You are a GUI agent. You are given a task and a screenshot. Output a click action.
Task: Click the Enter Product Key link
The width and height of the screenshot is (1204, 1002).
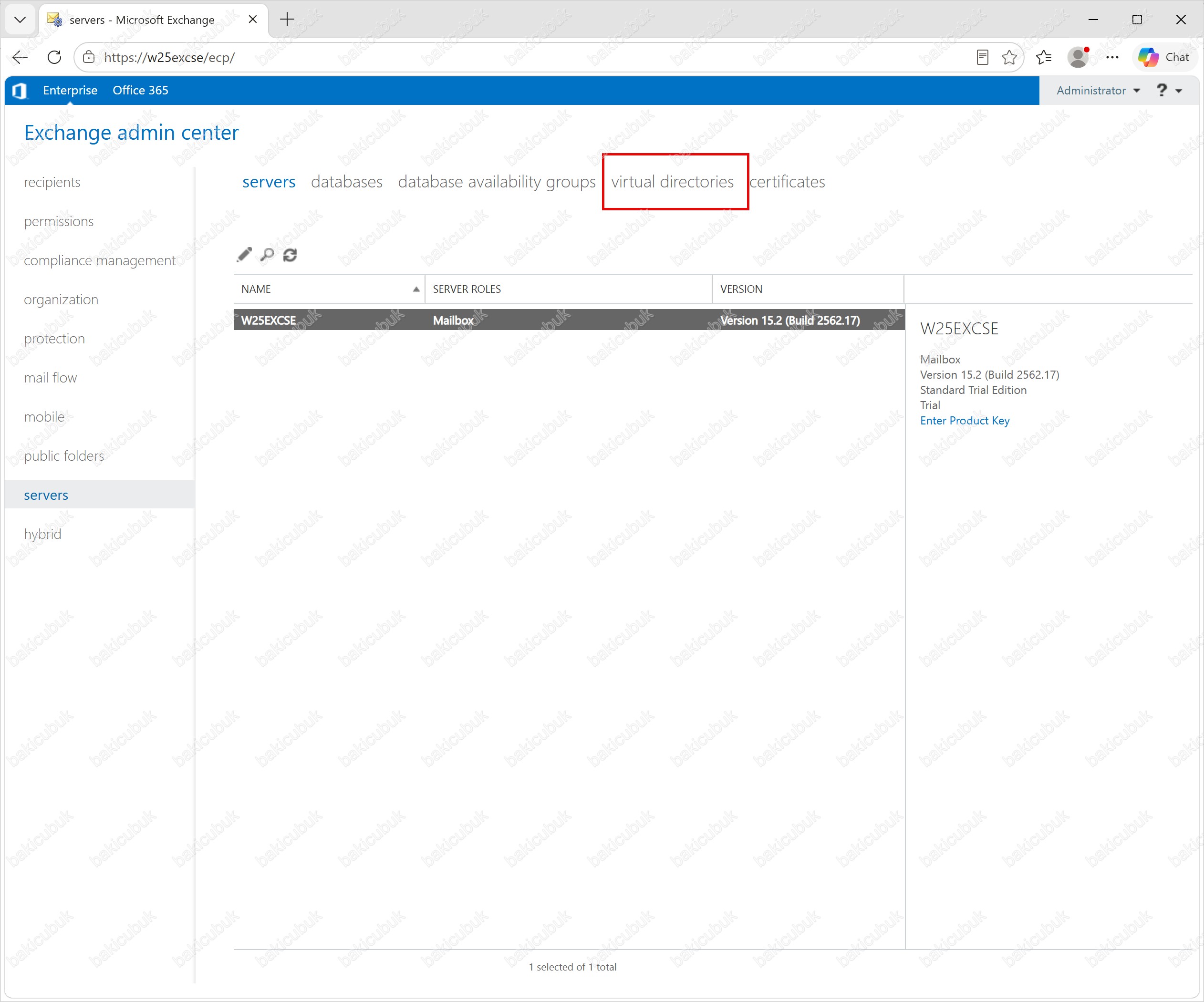pos(965,420)
